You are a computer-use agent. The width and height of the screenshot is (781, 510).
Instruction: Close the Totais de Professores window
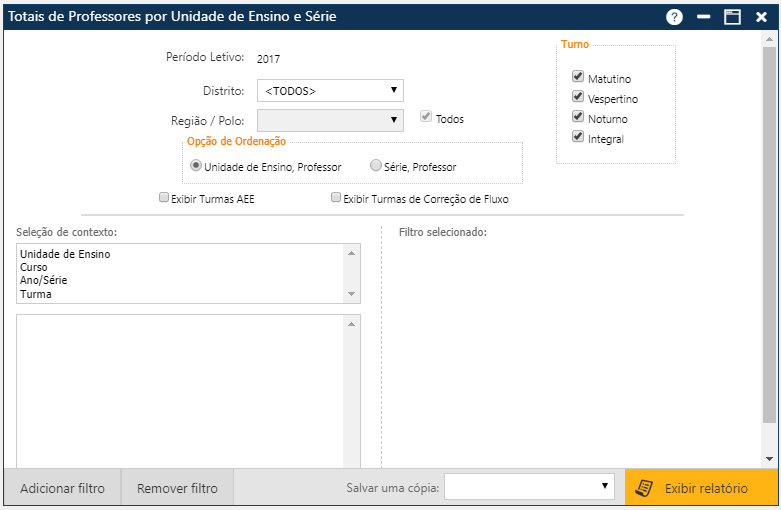click(x=761, y=17)
